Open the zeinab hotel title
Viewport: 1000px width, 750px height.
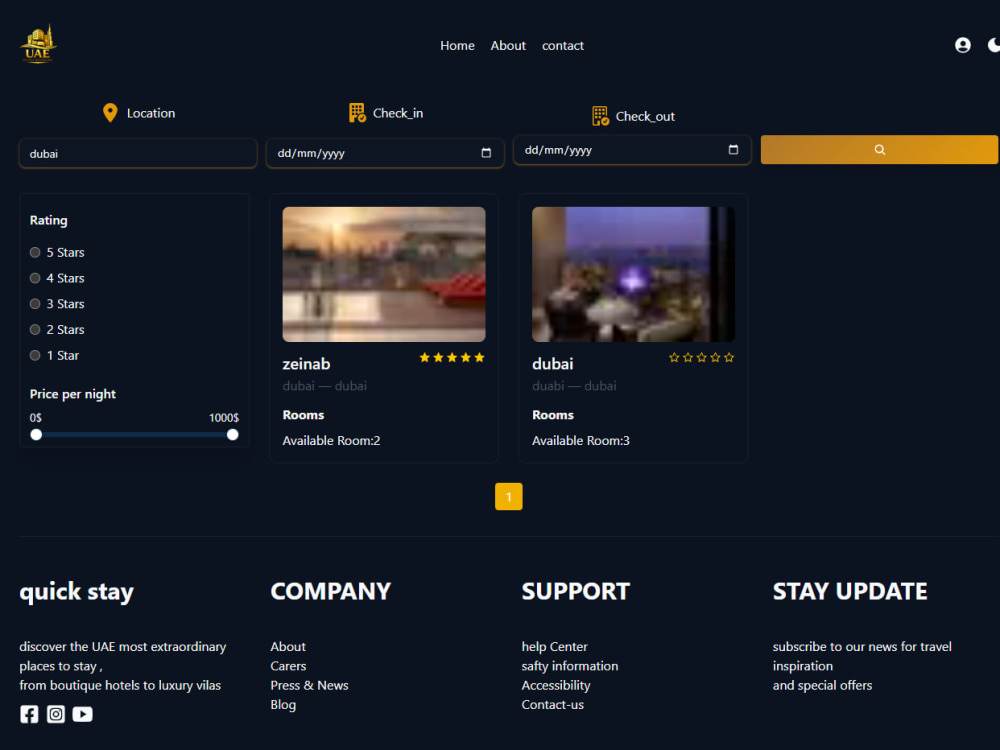pyautogui.click(x=306, y=364)
